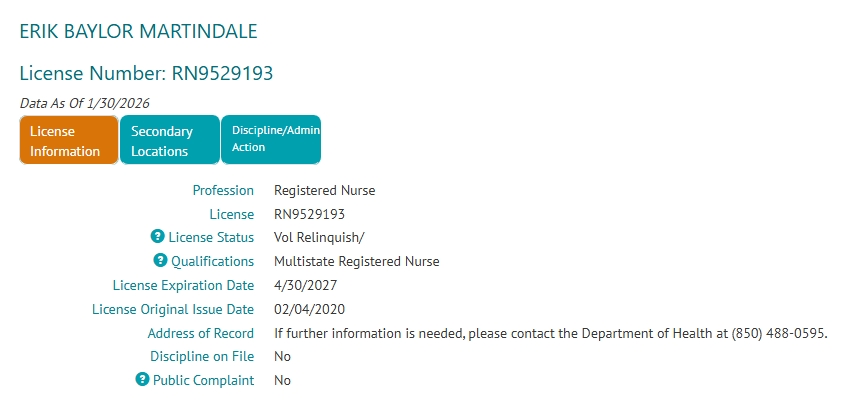Click the question mark icon next to Qualifications

coord(160,261)
